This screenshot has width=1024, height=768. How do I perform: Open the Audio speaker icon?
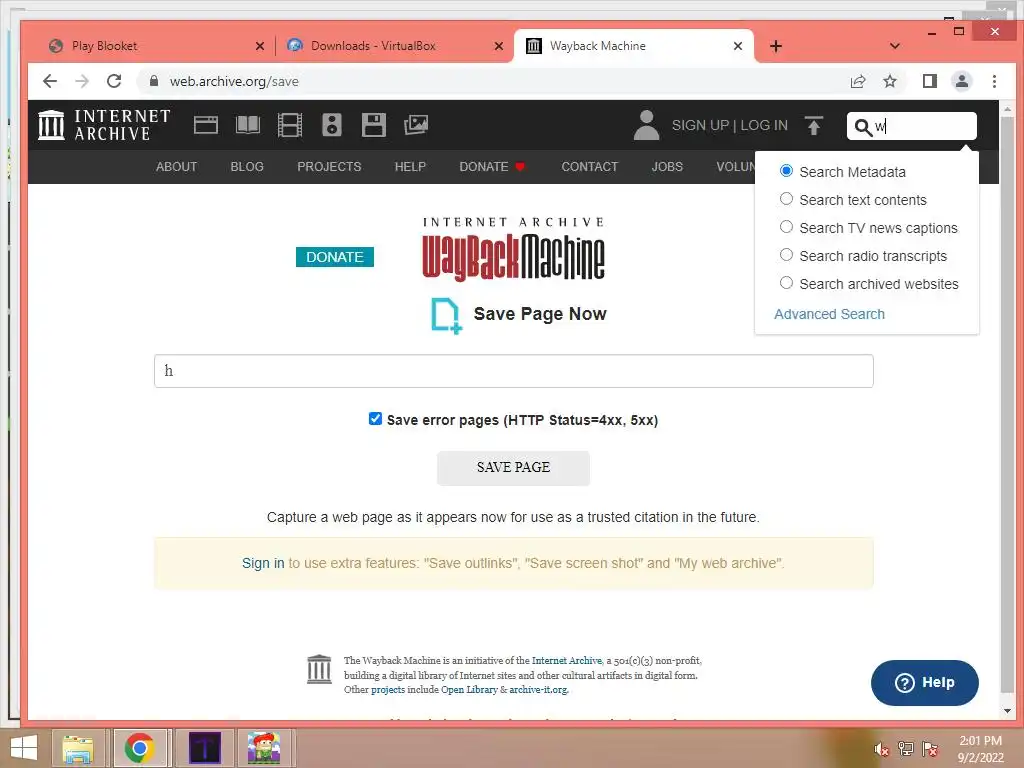click(x=332, y=125)
